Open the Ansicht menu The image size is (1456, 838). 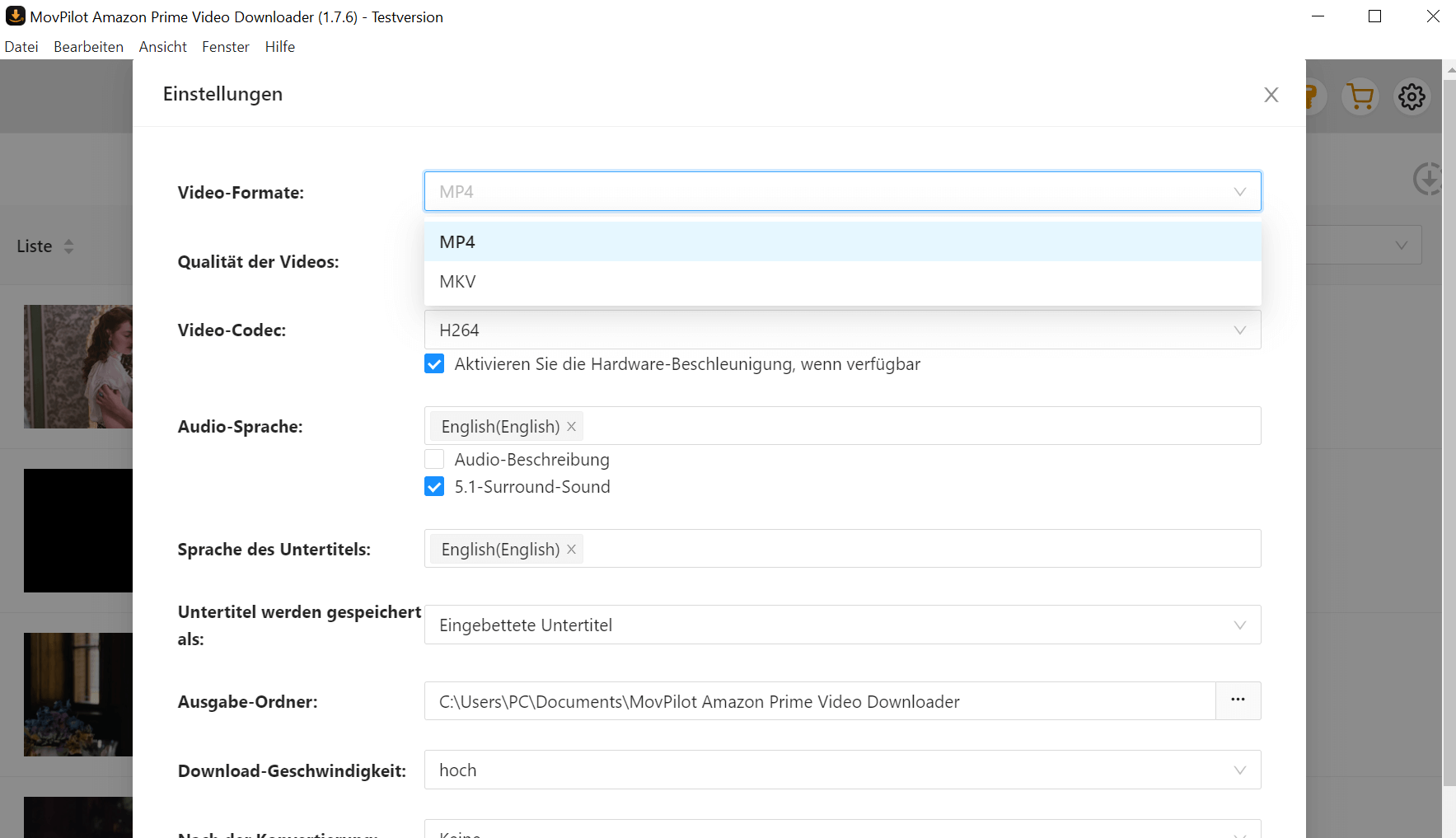pos(162,47)
